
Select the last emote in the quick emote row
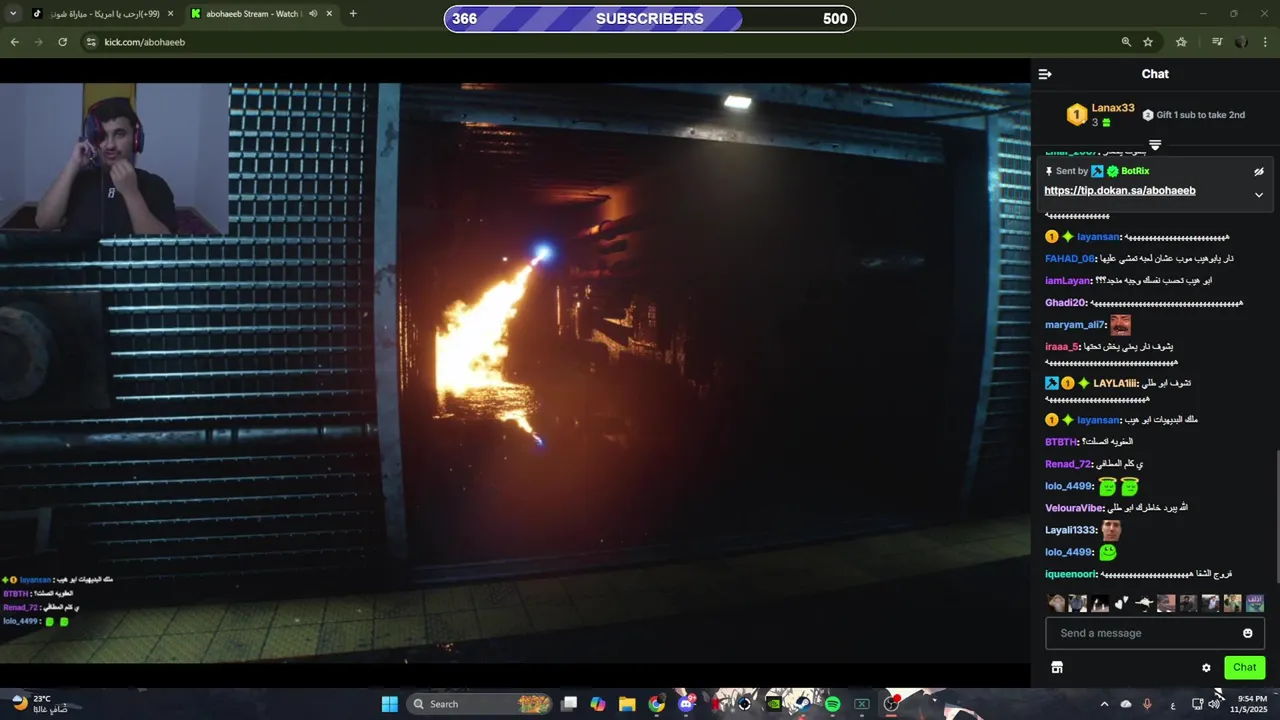pos(1254,603)
